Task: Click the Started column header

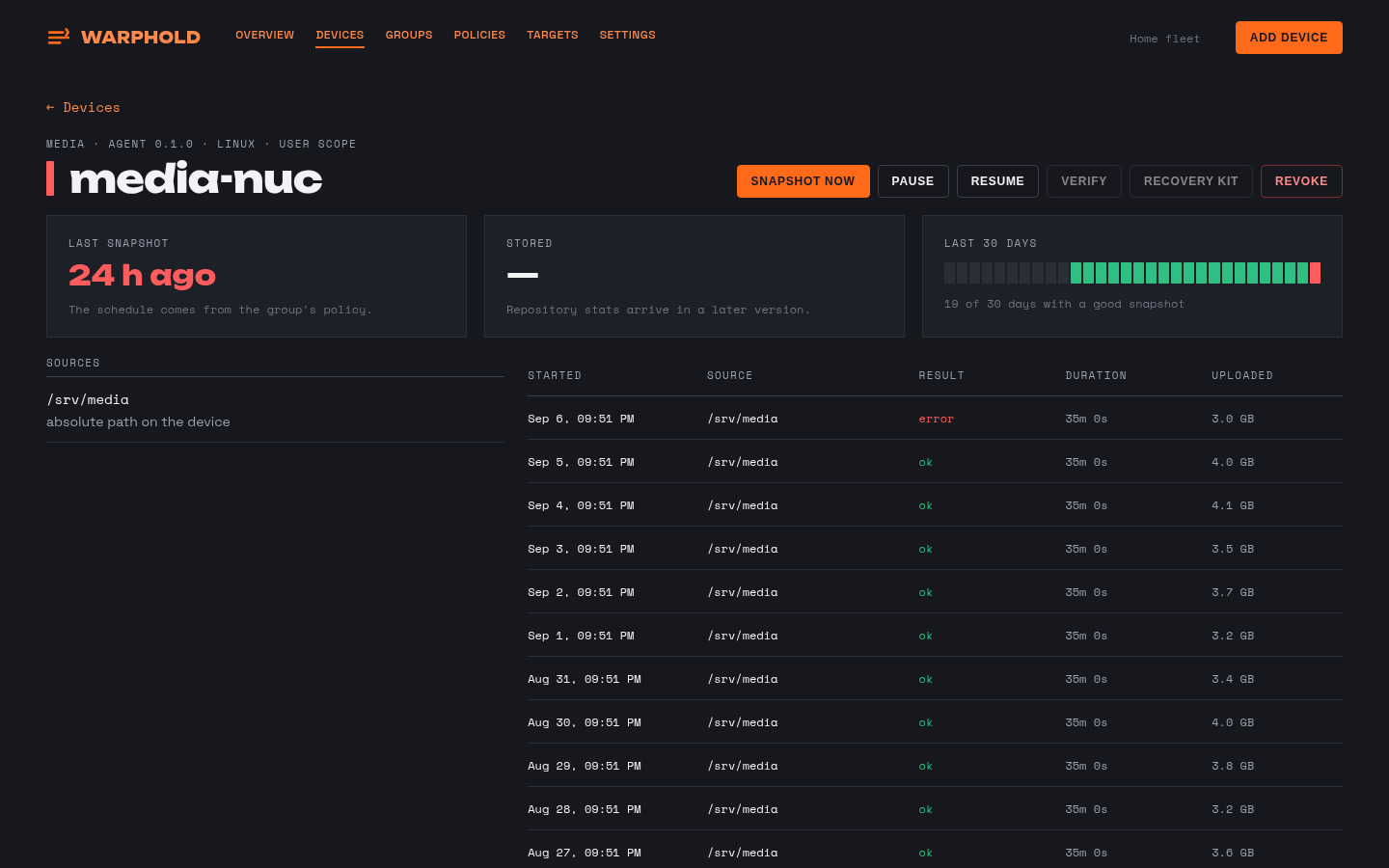Action: click(x=555, y=375)
